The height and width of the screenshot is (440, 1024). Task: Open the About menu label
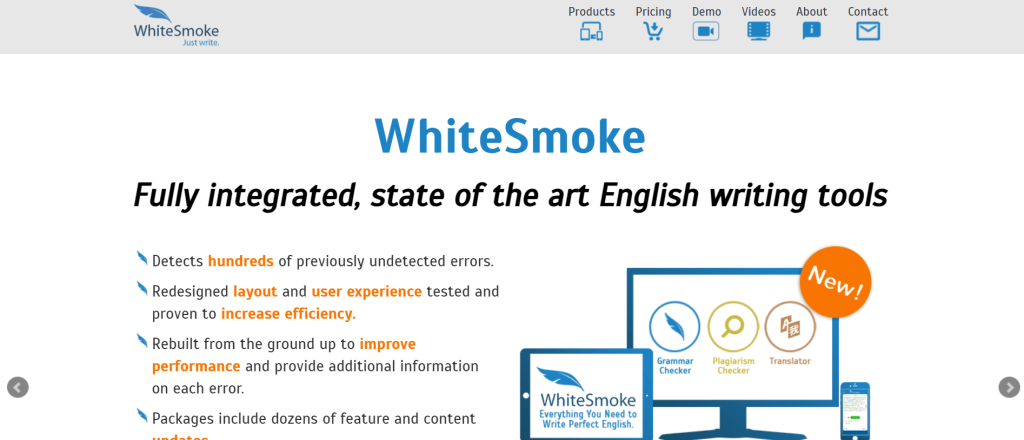(x=812, y=12)
